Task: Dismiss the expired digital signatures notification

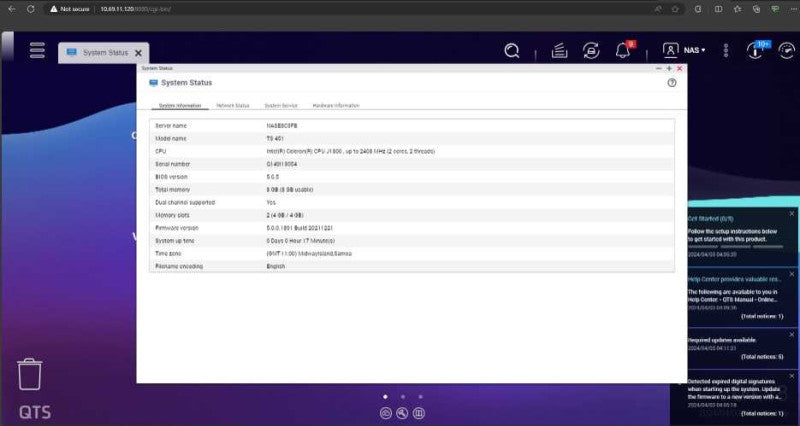Action: pyautogui.click(x=792, y=378)
